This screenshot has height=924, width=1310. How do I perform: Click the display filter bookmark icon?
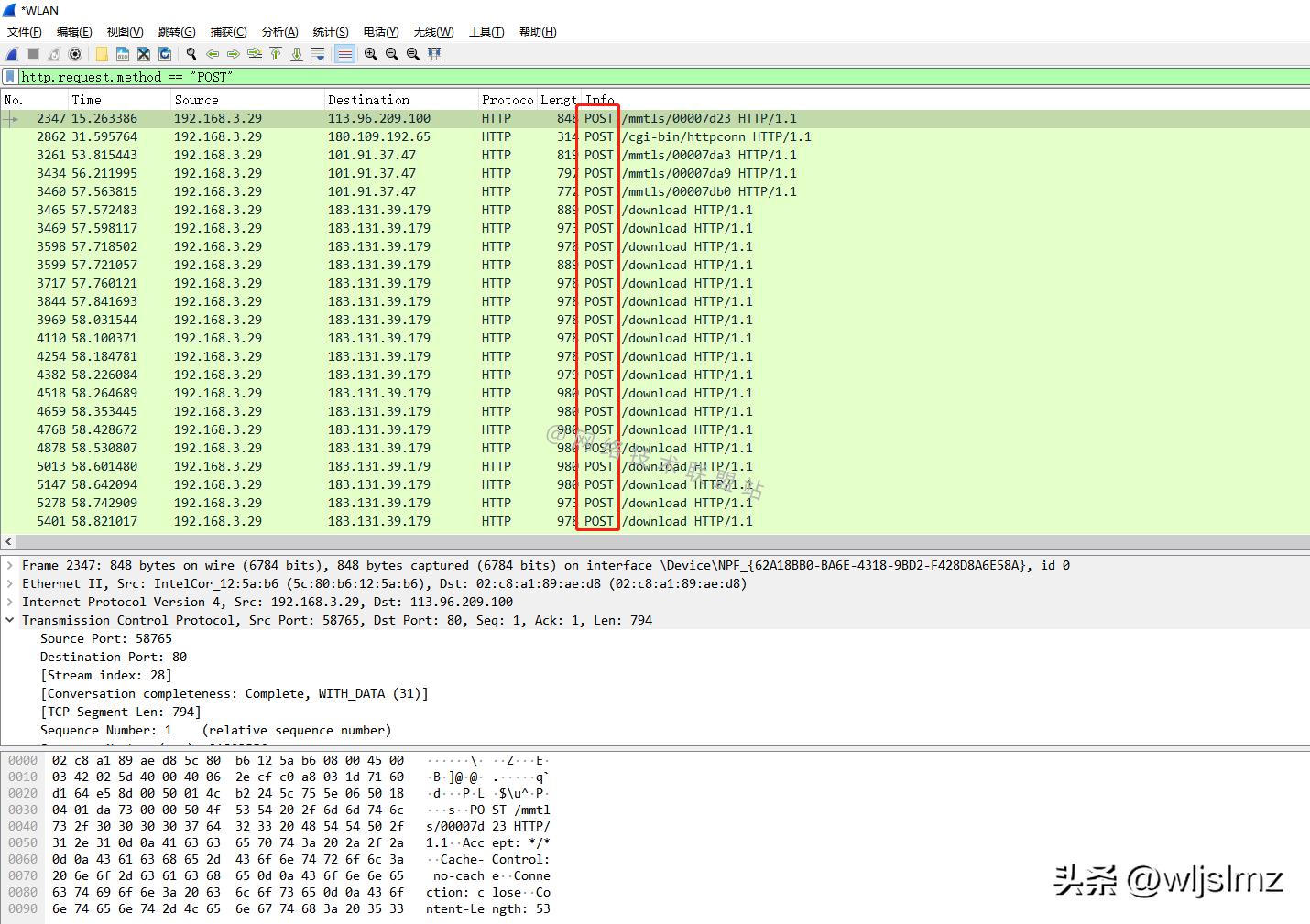[x=10, y=77]
